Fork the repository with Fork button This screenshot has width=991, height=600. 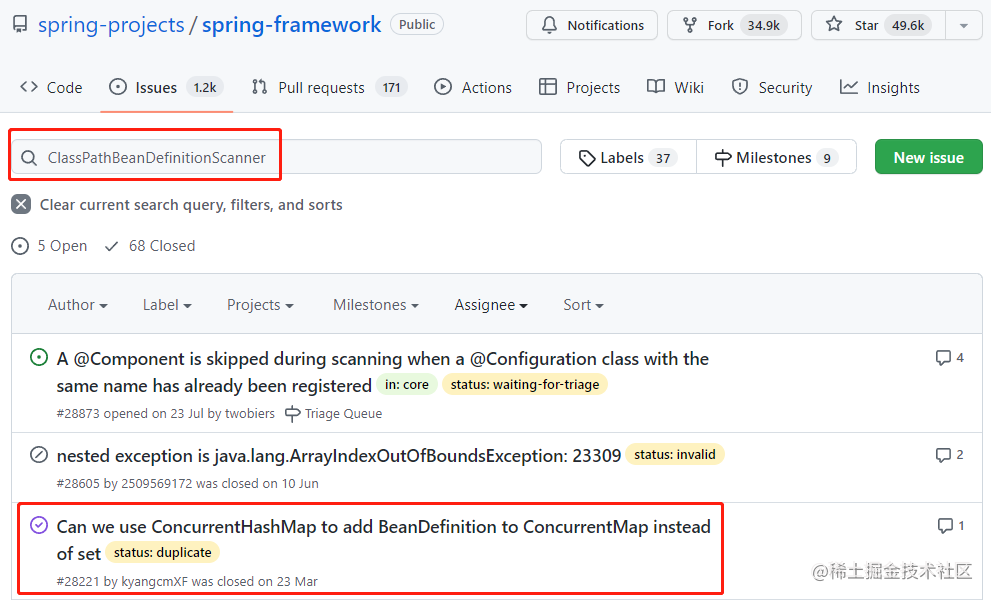click(734, 25)
